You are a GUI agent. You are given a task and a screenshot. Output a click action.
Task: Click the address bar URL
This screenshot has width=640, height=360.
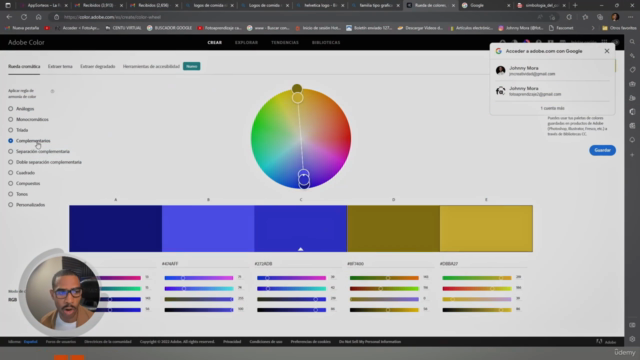pyautogui.click(x=113, y=17)
